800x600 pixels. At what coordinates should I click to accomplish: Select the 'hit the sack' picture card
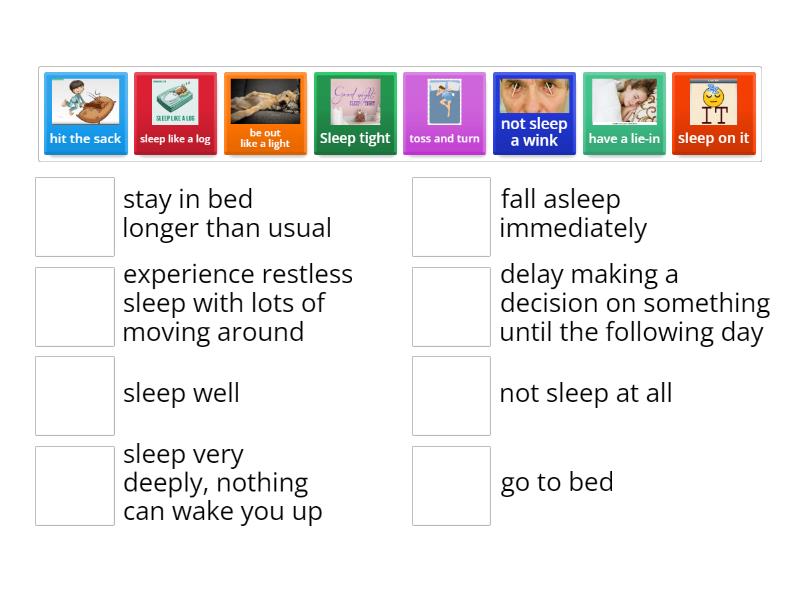pos(85,113)
